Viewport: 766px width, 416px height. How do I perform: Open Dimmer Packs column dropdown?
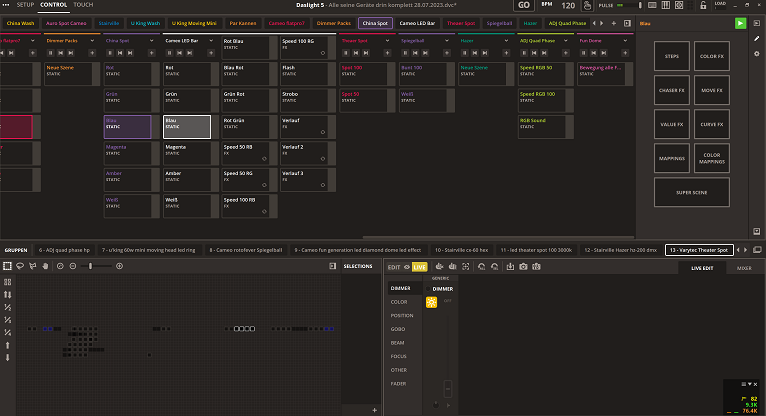click(92, 41)
